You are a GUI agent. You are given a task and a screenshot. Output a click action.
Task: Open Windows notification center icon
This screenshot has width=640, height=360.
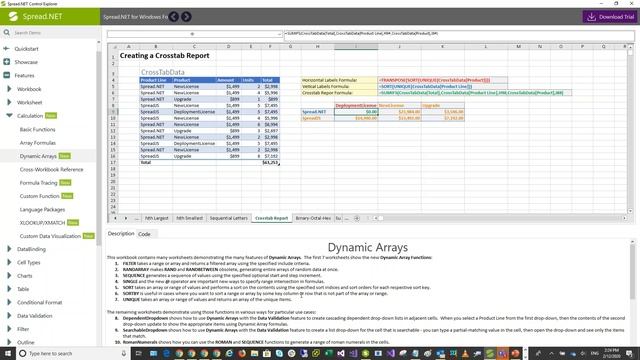(630, 353)
